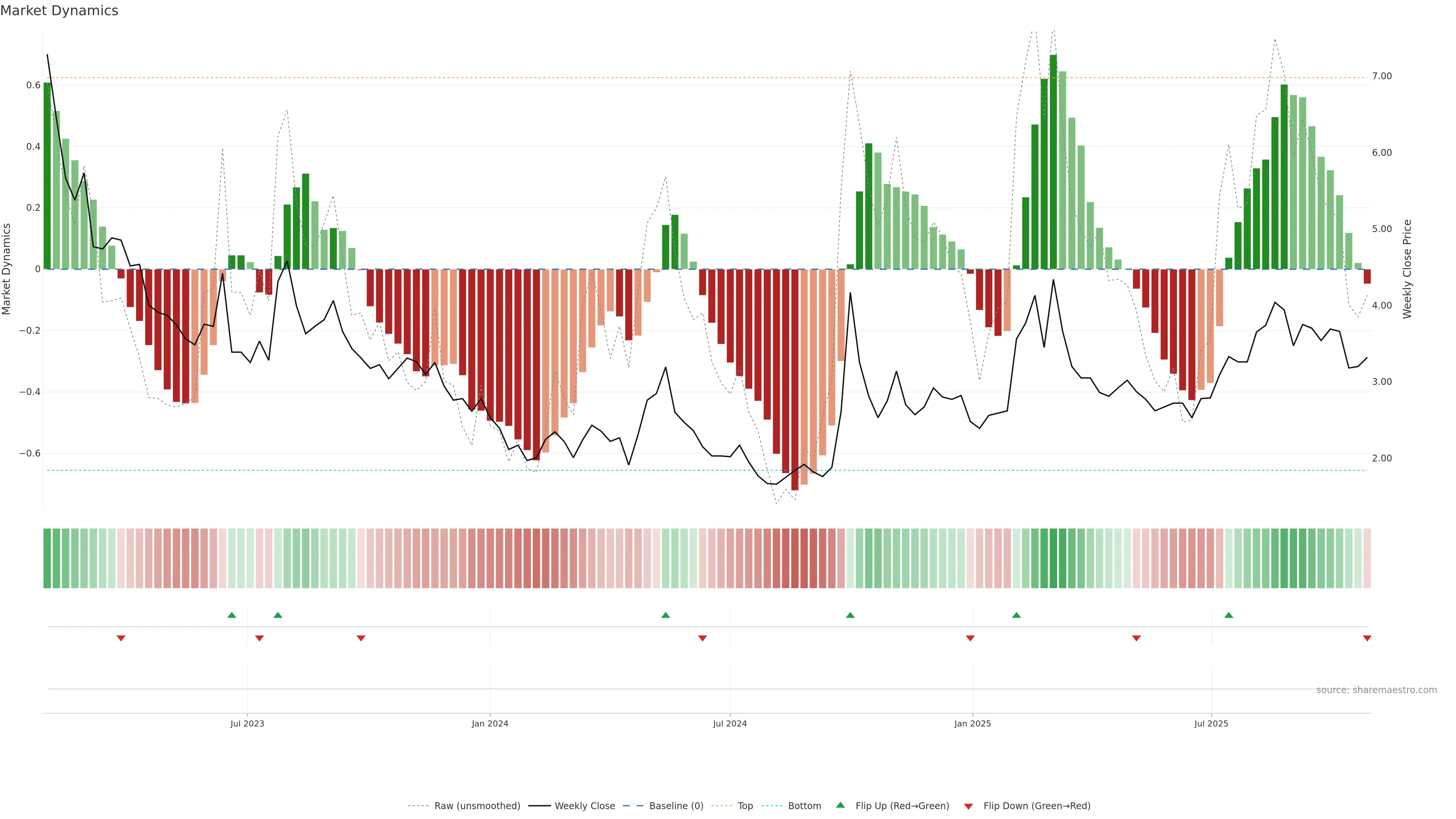
Task: Click the first red flip-down marker on the left
Action: pos(121,638)
